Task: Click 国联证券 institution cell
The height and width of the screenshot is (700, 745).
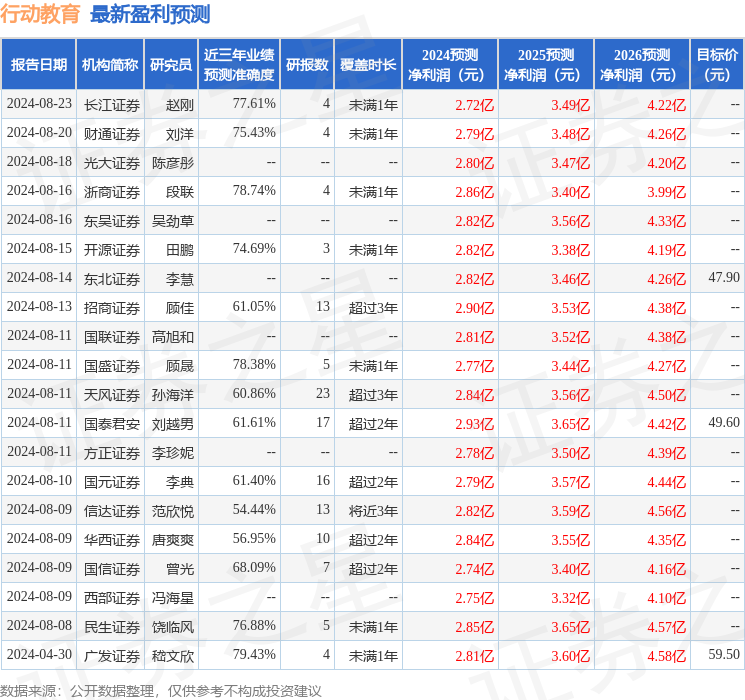Action: click(112, 337)
